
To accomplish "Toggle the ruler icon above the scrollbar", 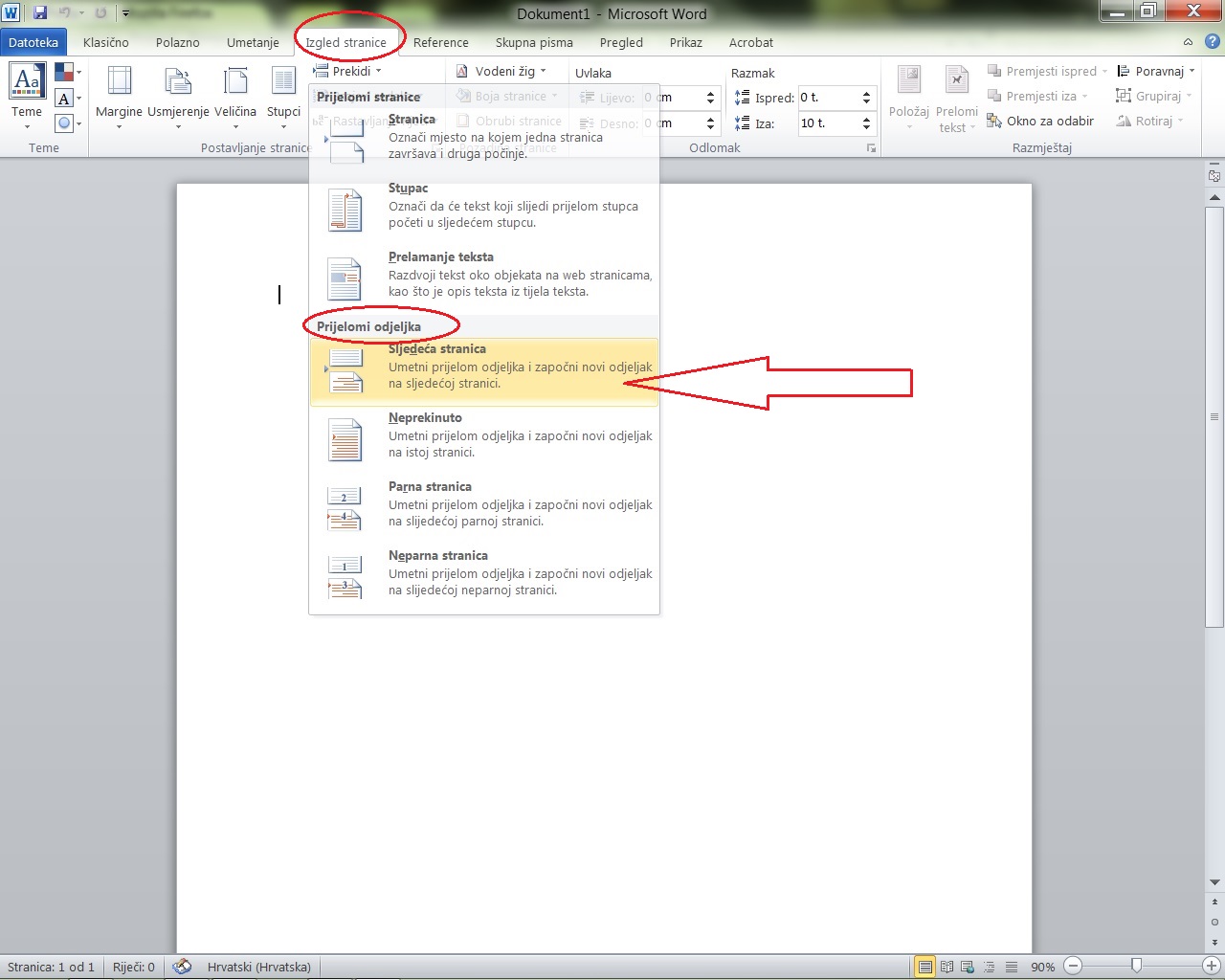I will (1214, 176).
